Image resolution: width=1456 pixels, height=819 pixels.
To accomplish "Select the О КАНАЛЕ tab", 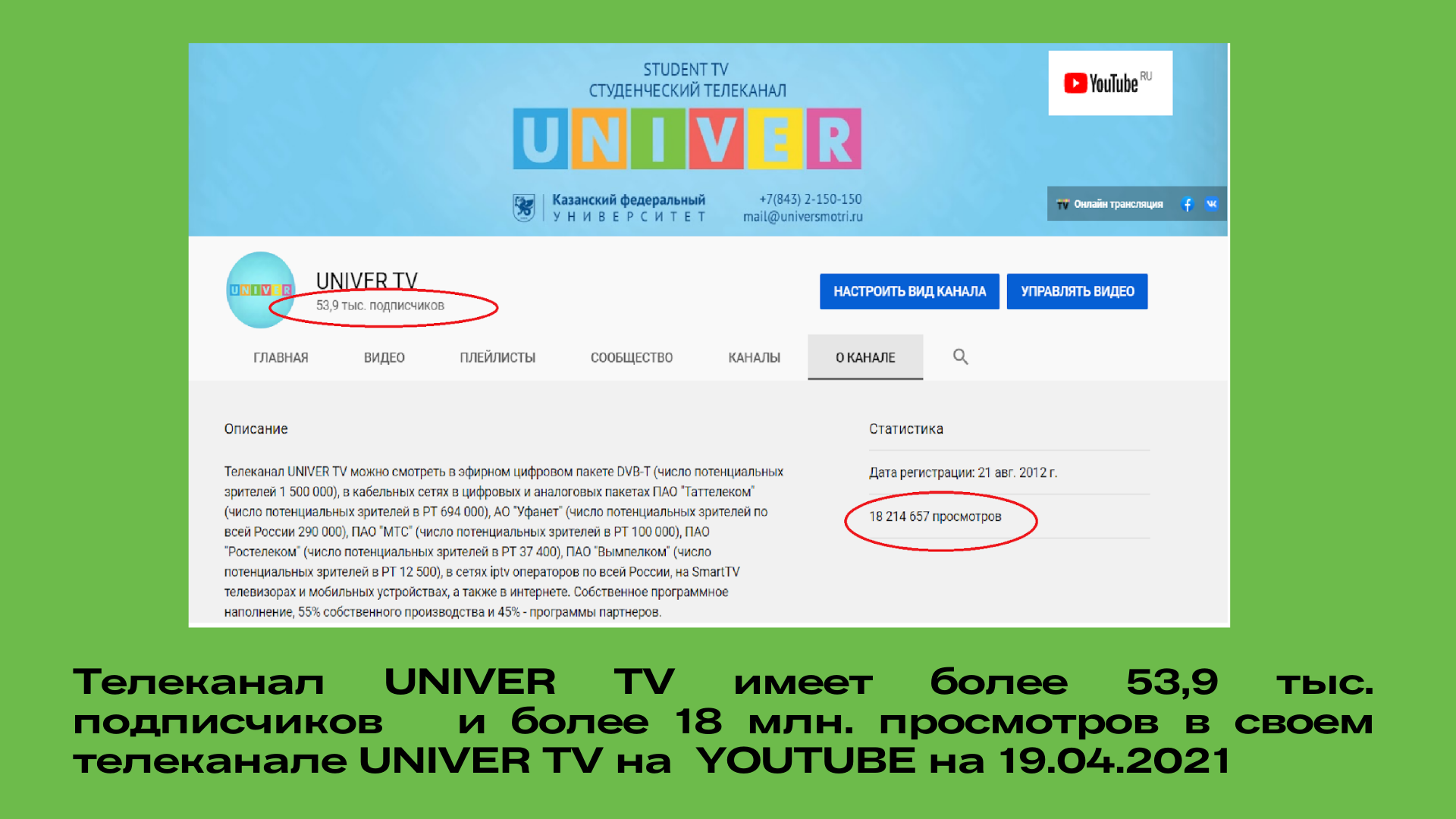I will [865, 357].
